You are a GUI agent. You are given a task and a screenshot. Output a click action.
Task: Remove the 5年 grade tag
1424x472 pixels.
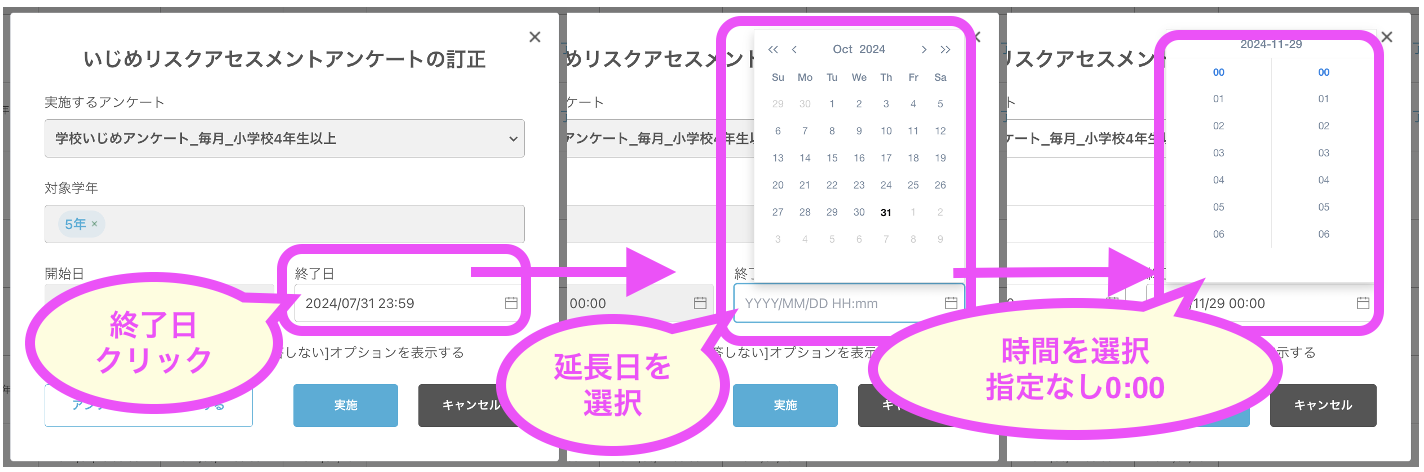coord(94,224)
